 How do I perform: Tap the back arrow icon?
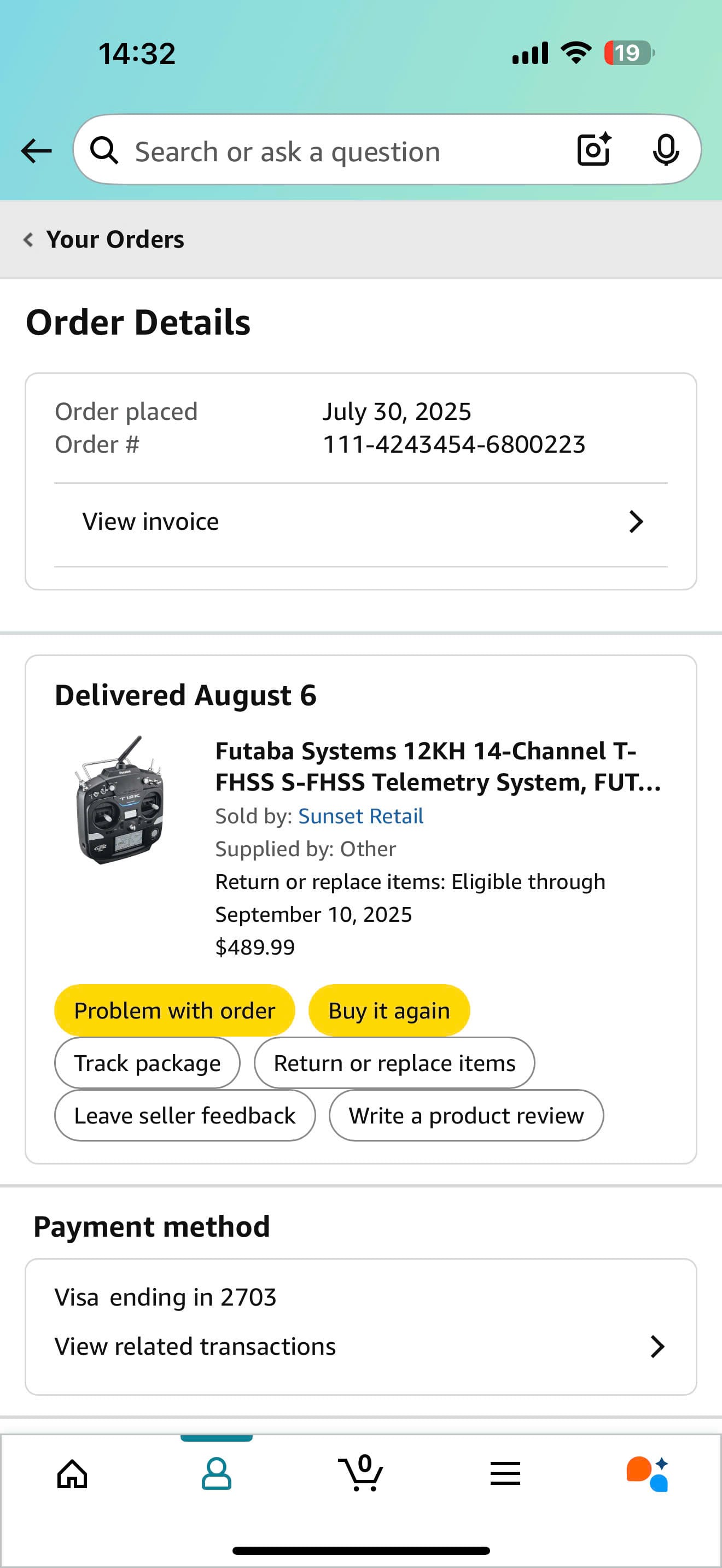click(x=37, y=150)
